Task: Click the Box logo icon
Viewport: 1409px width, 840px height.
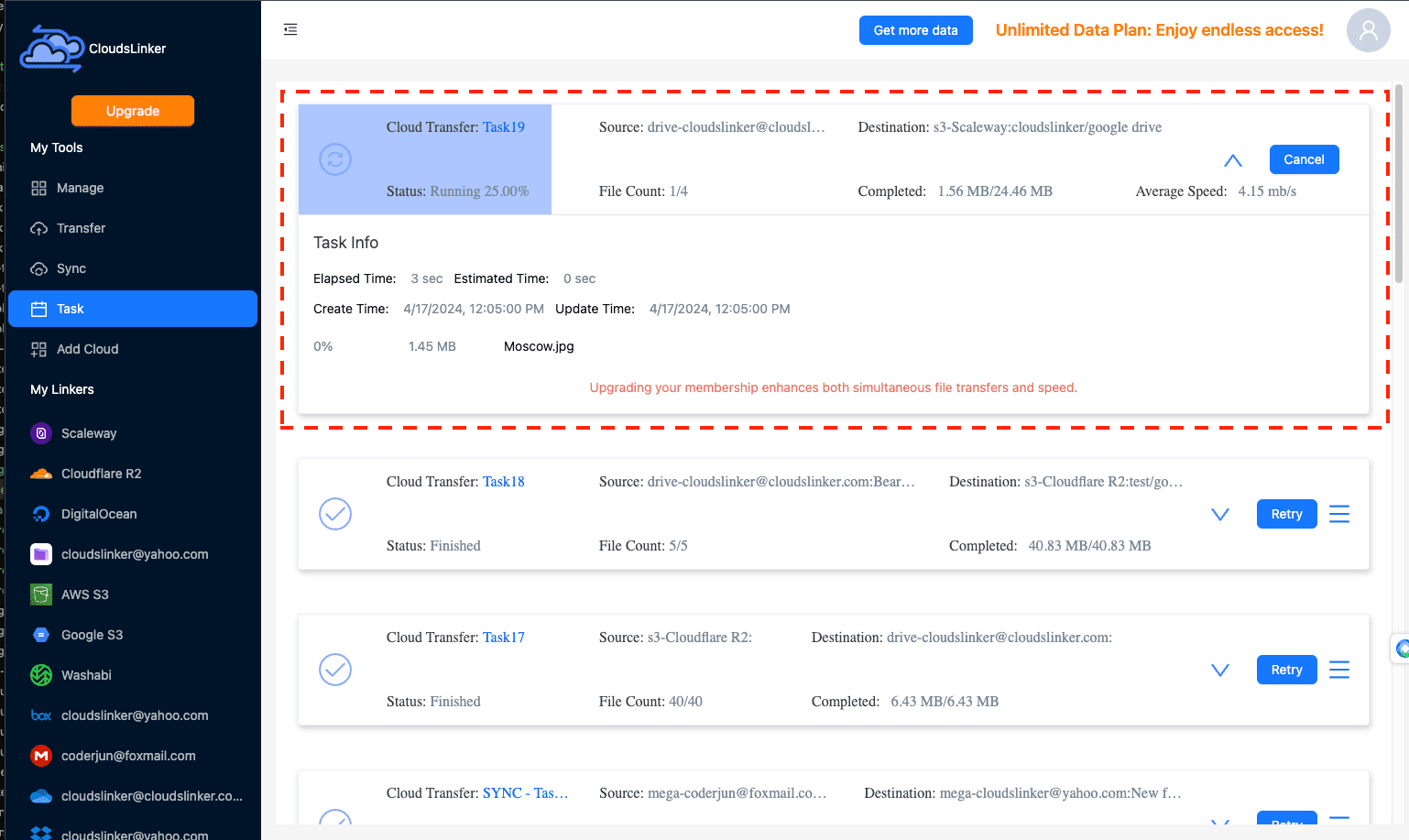Action: [x=41, y=715]
